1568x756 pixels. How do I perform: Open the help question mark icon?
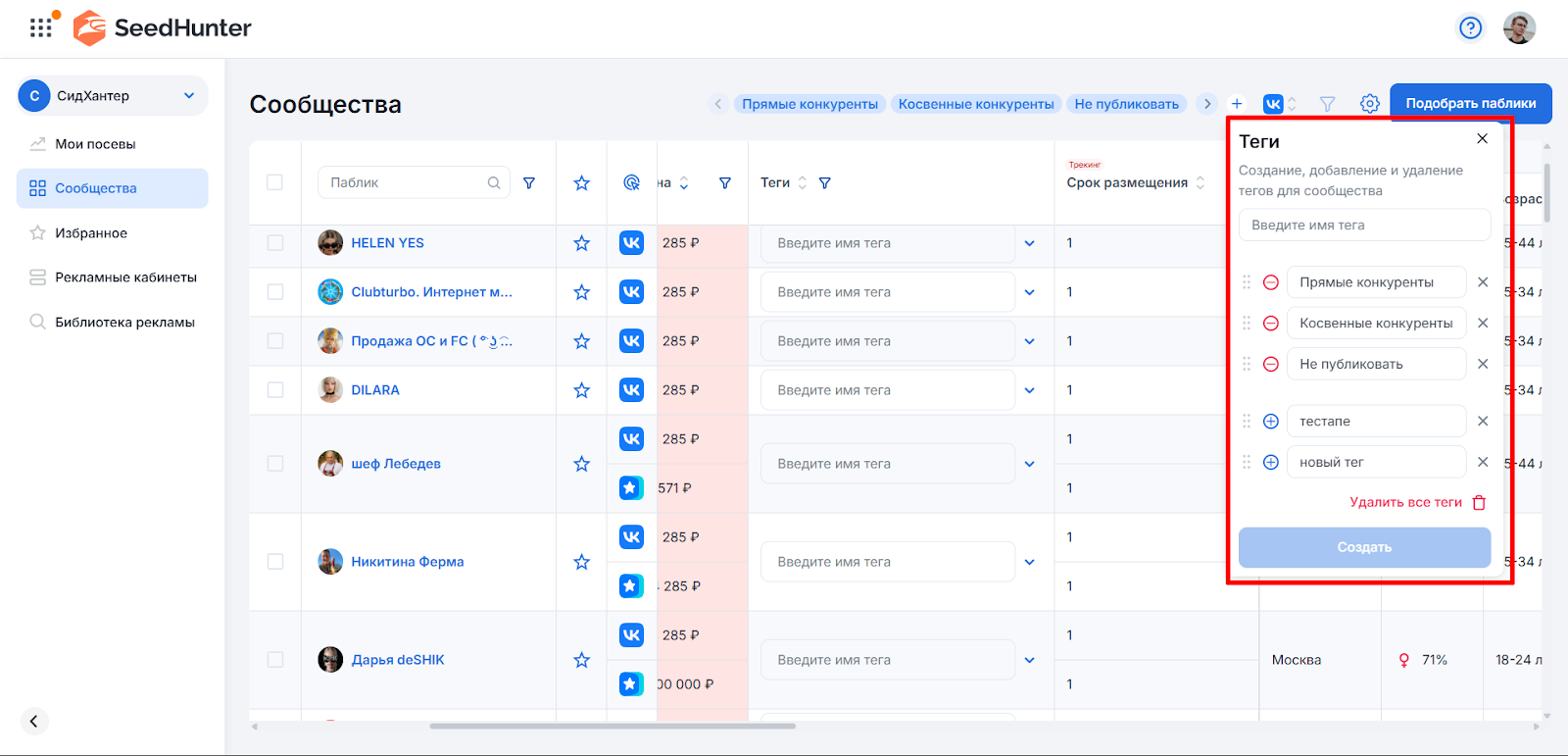1470,28
